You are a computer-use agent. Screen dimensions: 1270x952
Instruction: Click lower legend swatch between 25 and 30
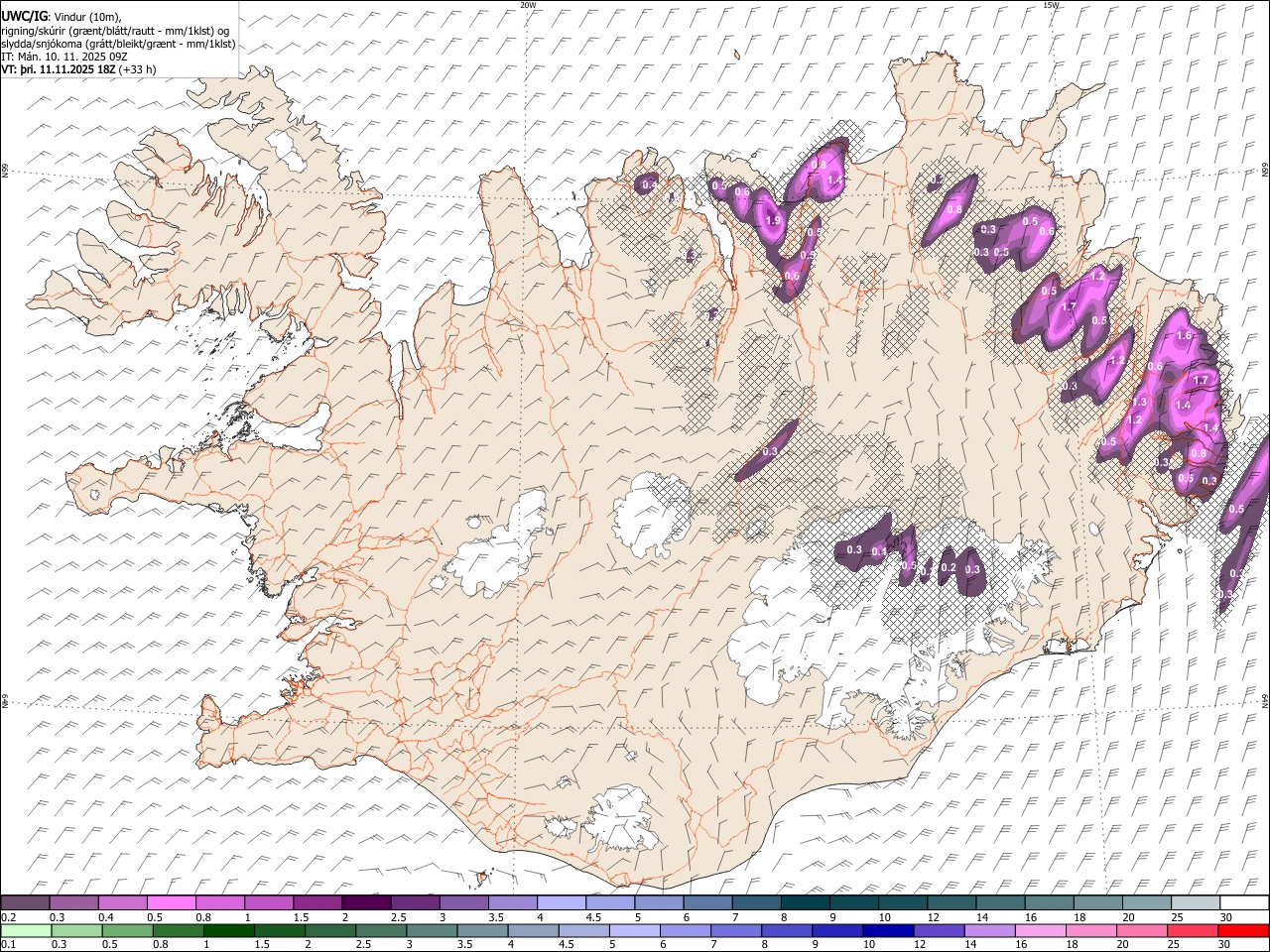point(1191,930)
